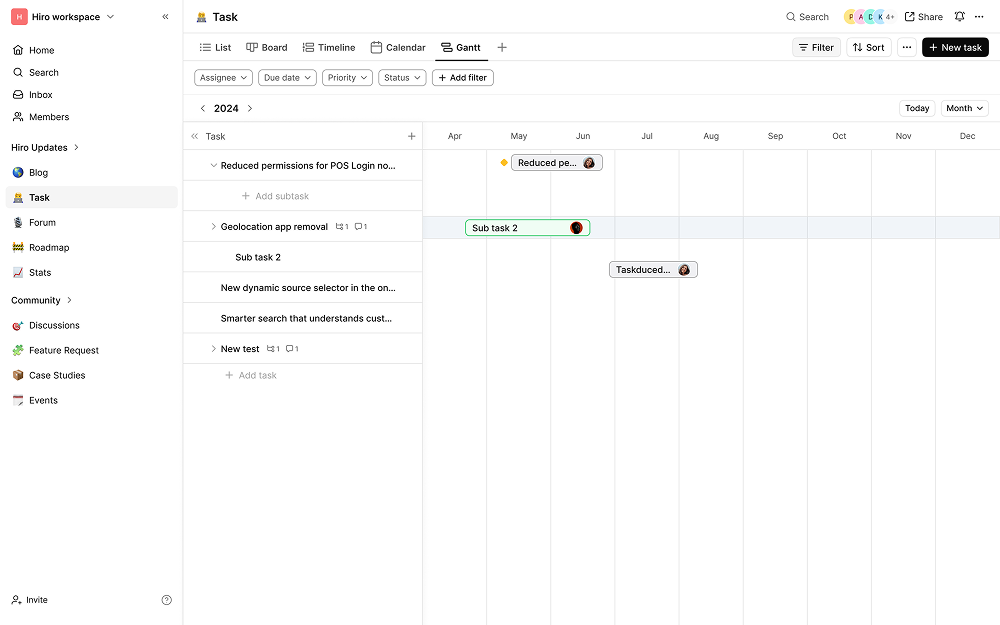Go to the next year
This screenshot has width=1000, height=625.
click(x=250, y=108)
